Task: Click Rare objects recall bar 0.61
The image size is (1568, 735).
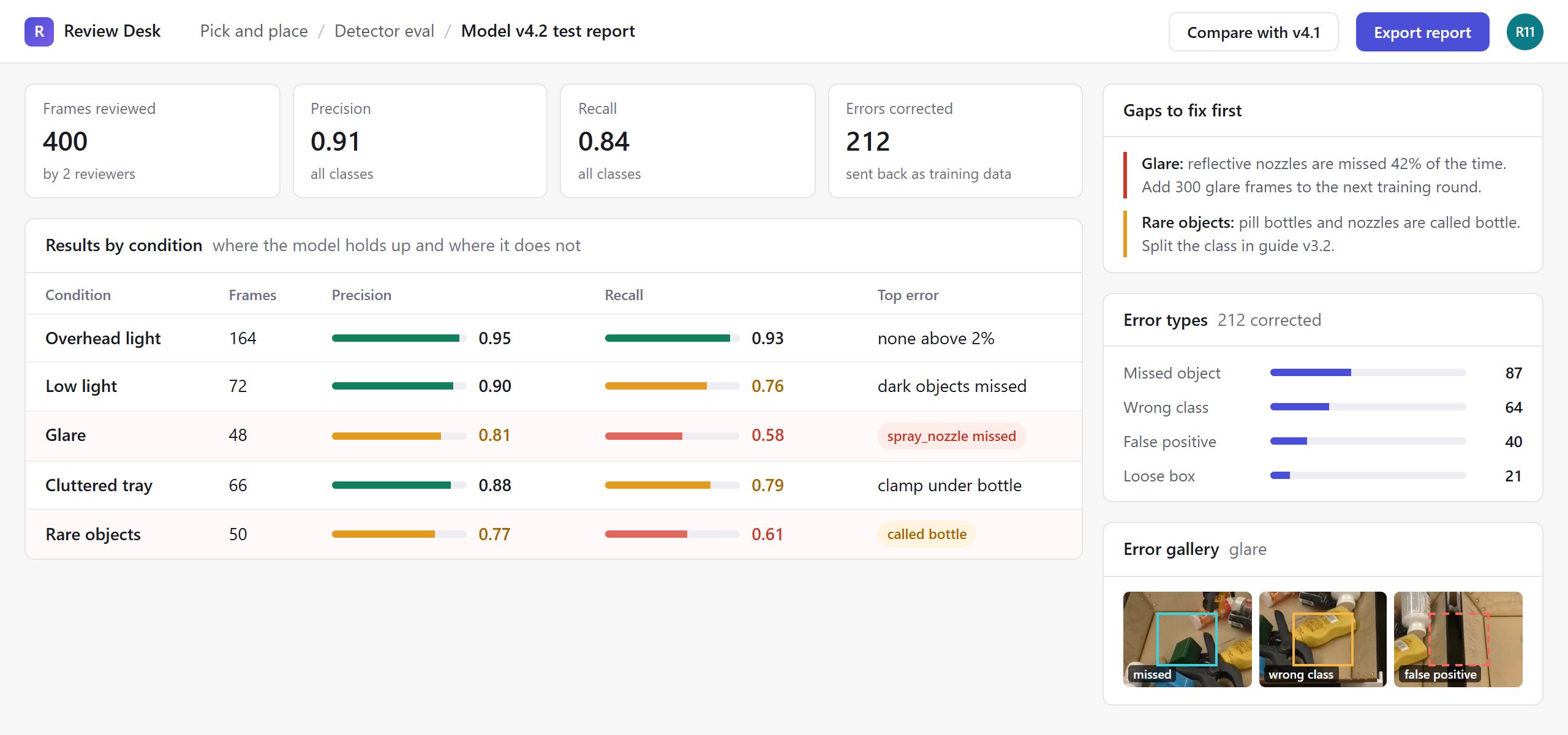Action: tap(672, 534)
